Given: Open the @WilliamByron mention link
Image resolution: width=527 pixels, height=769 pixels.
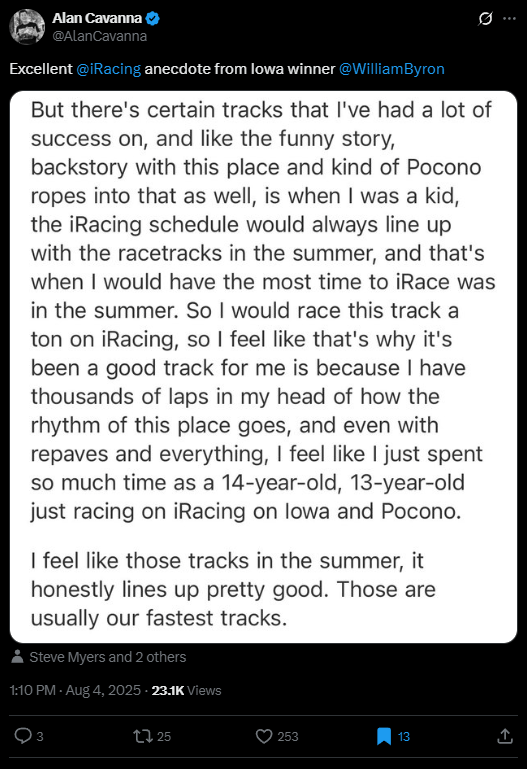Looking at the screenshot, I should (x=392, y=69).
